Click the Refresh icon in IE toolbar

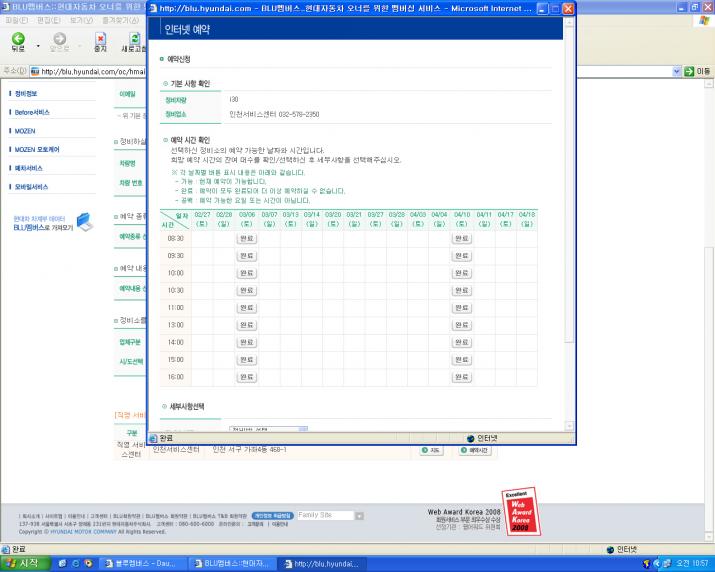pos(134,38)
